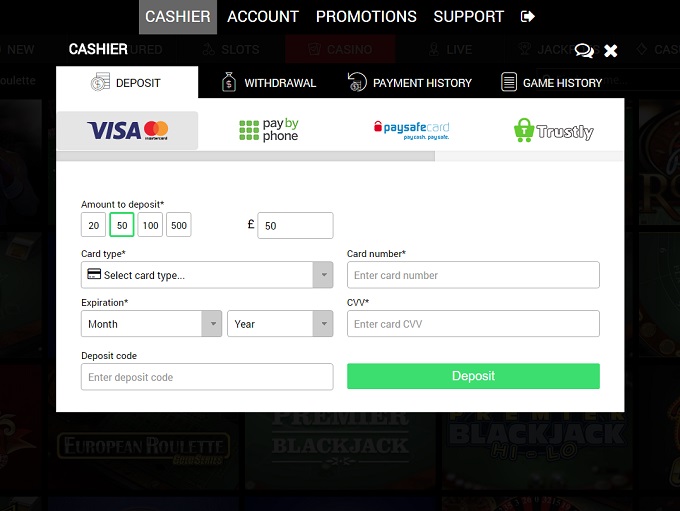Viewport: 680px width, 511px height.
Task: Select paysafecard payment method
Action: 411,130
